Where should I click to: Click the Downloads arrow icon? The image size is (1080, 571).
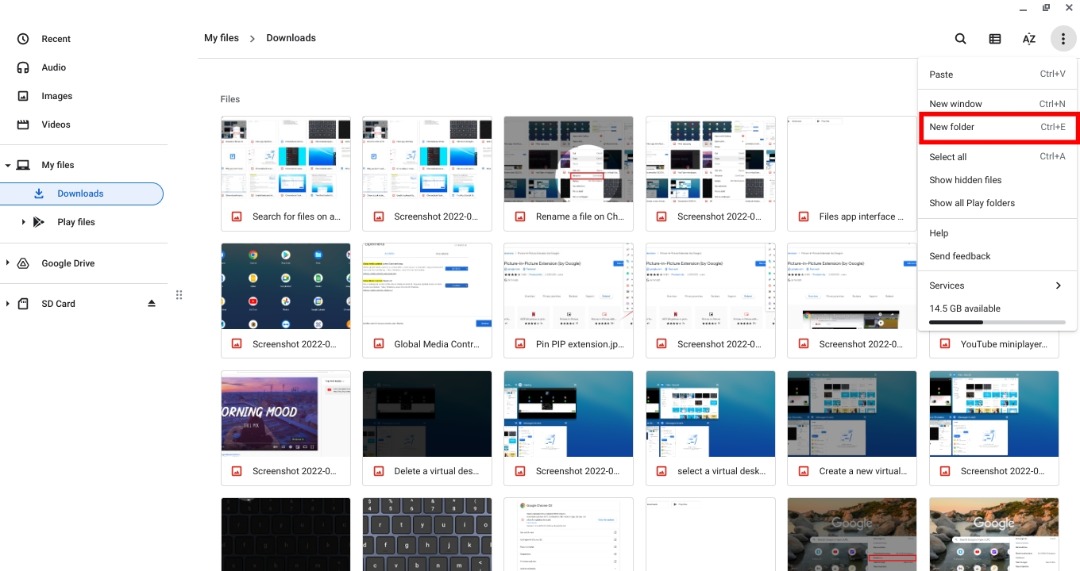point(39,194)
